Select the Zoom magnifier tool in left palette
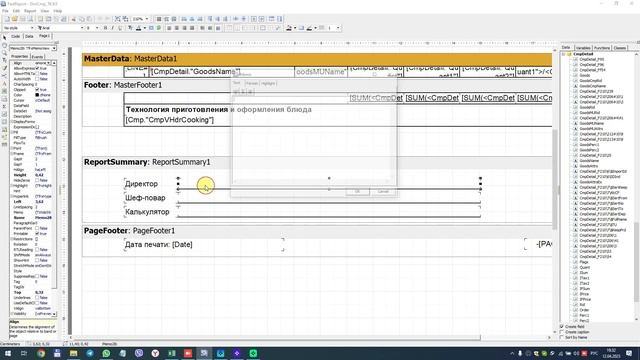The image size is (640, 360). 4,53
